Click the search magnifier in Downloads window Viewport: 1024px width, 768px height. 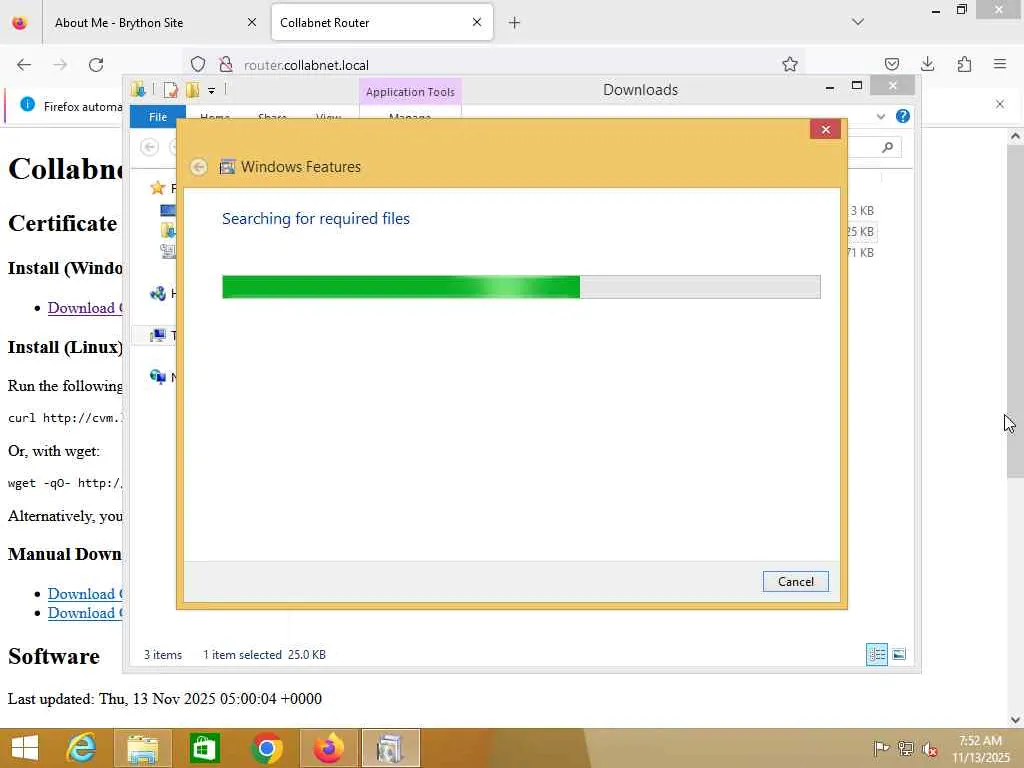[x=887, y=147]
